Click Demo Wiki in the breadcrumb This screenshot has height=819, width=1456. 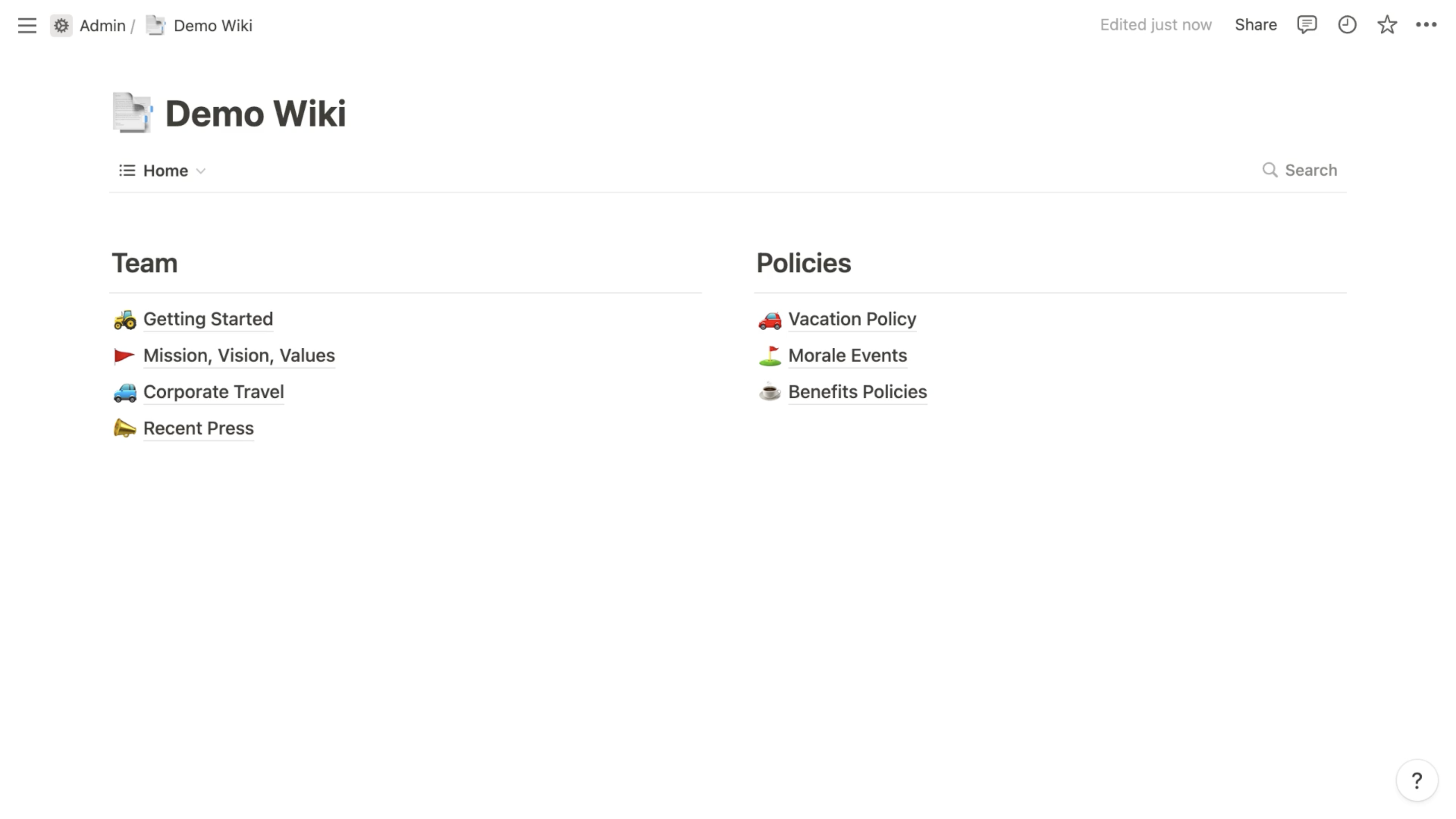212,25
